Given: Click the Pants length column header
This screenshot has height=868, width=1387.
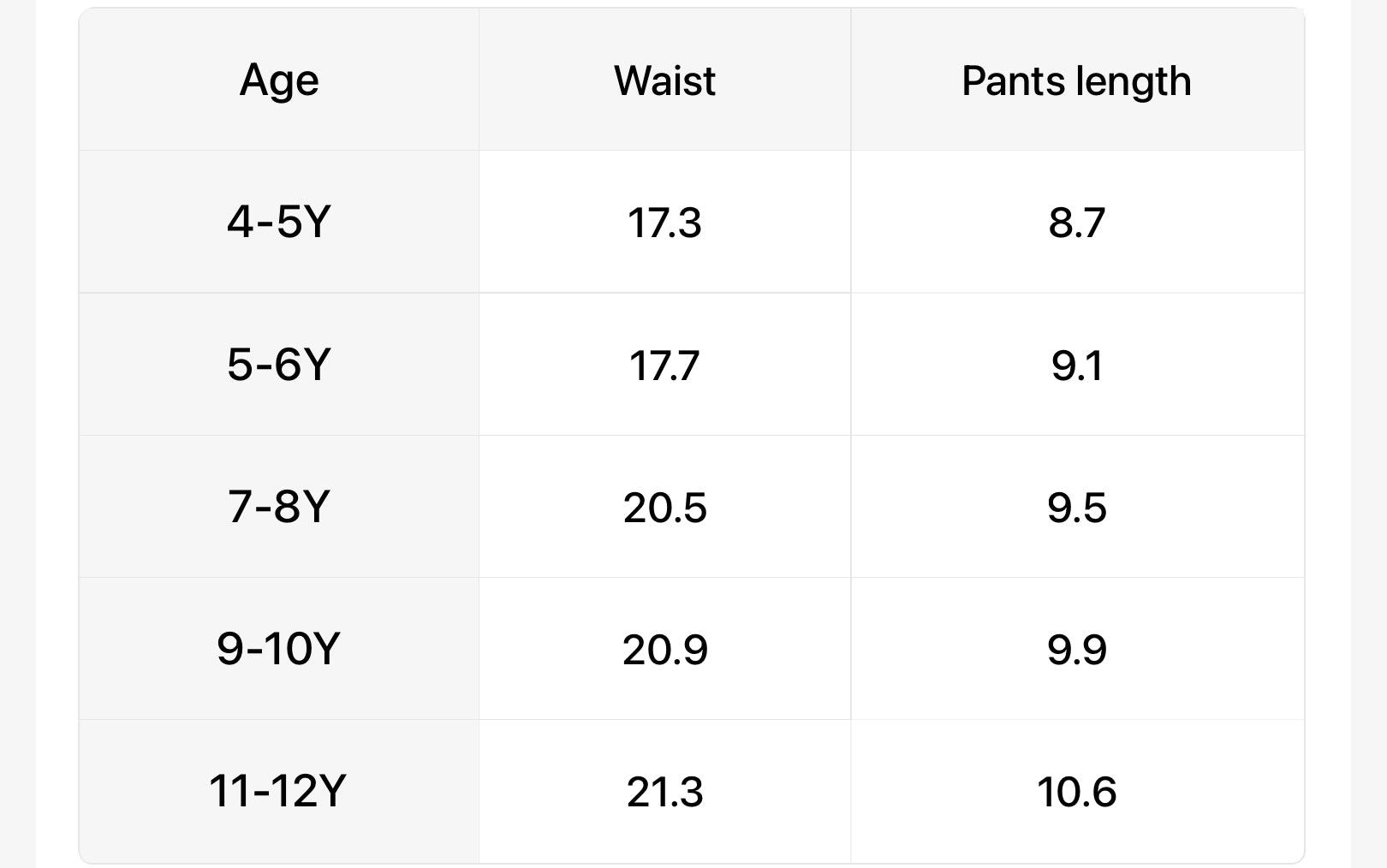Looking at the screenshot, I should (x=1076, y=80).
